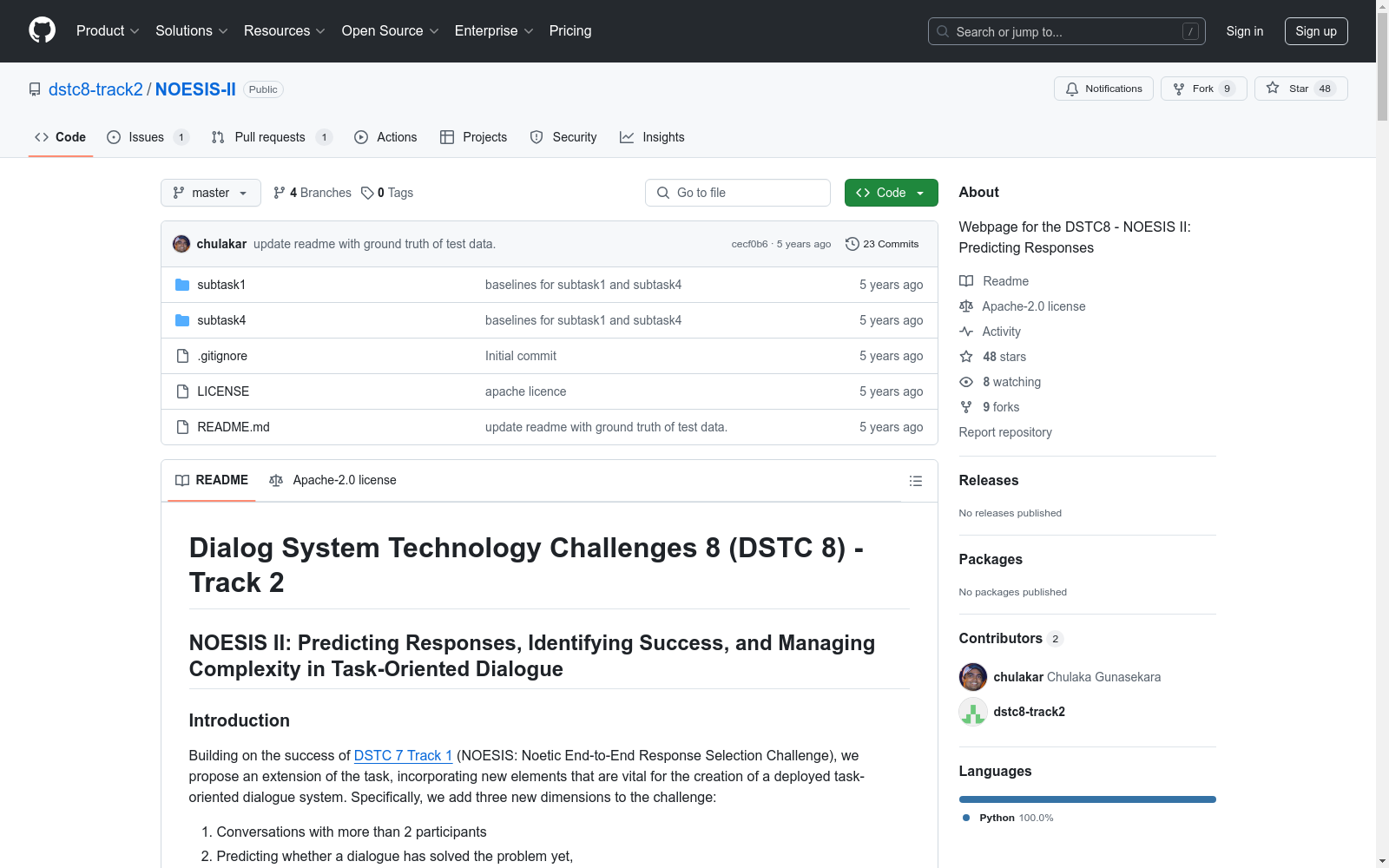Click the blue Python language dot
This screenshot has height=868, width=1389.
[966, 818]
